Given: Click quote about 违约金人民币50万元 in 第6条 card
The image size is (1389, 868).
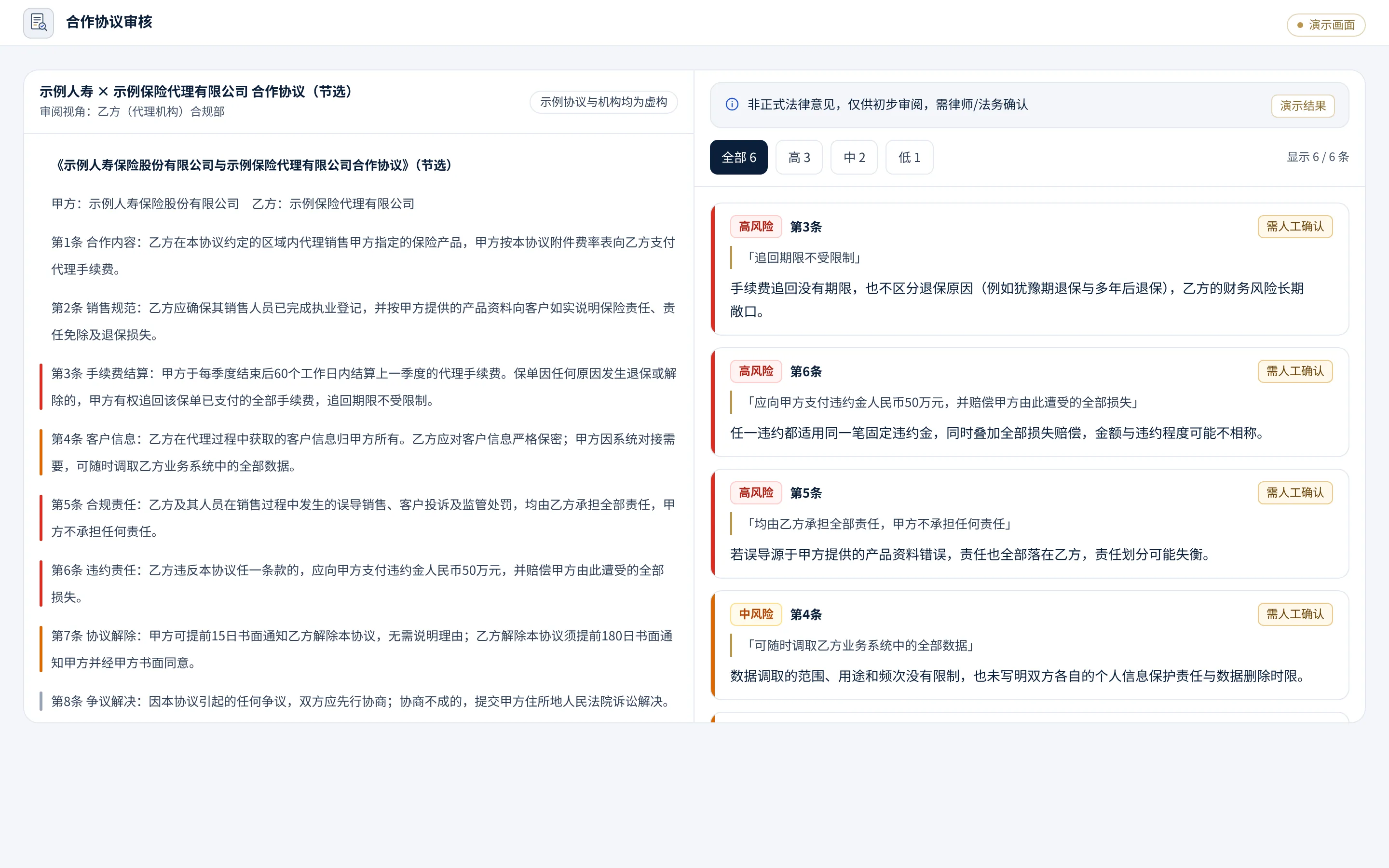Looking at the screenshot, I should pyautogui.click(x=942, y=403).
